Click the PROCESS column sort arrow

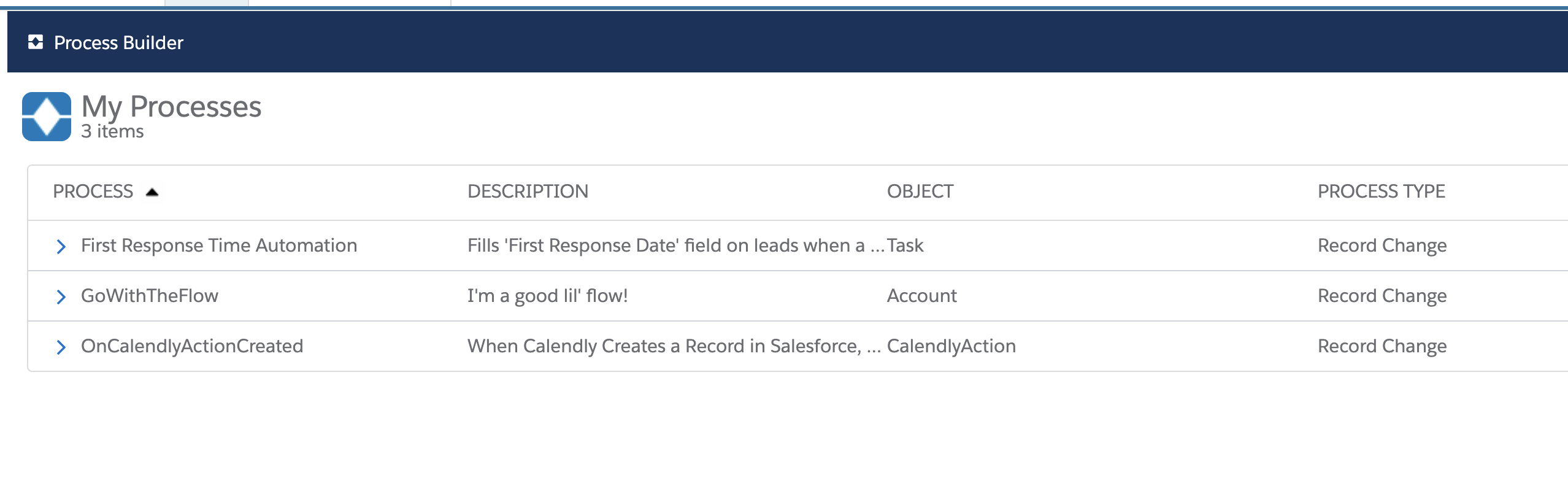[x=152, y=192]
